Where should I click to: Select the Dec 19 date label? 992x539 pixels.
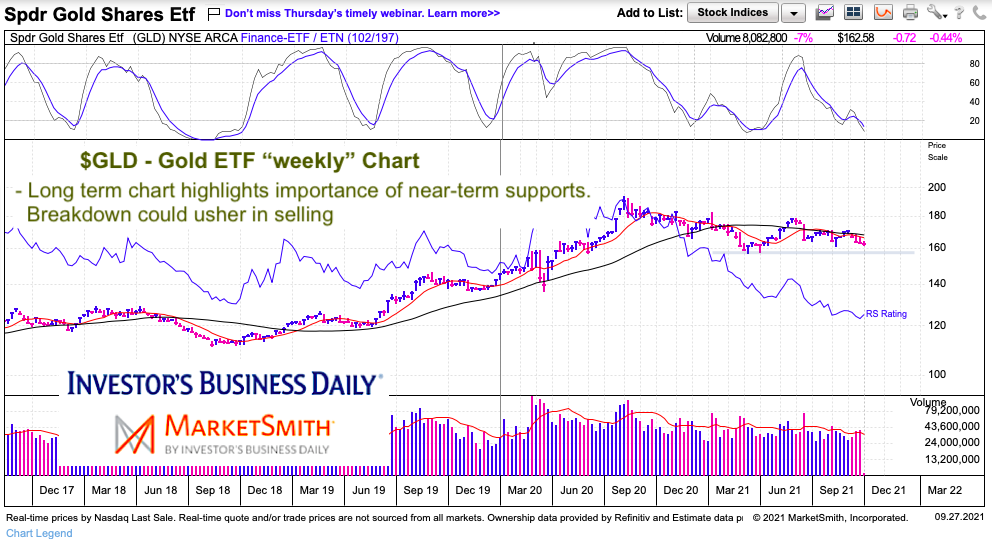[473, 490]
